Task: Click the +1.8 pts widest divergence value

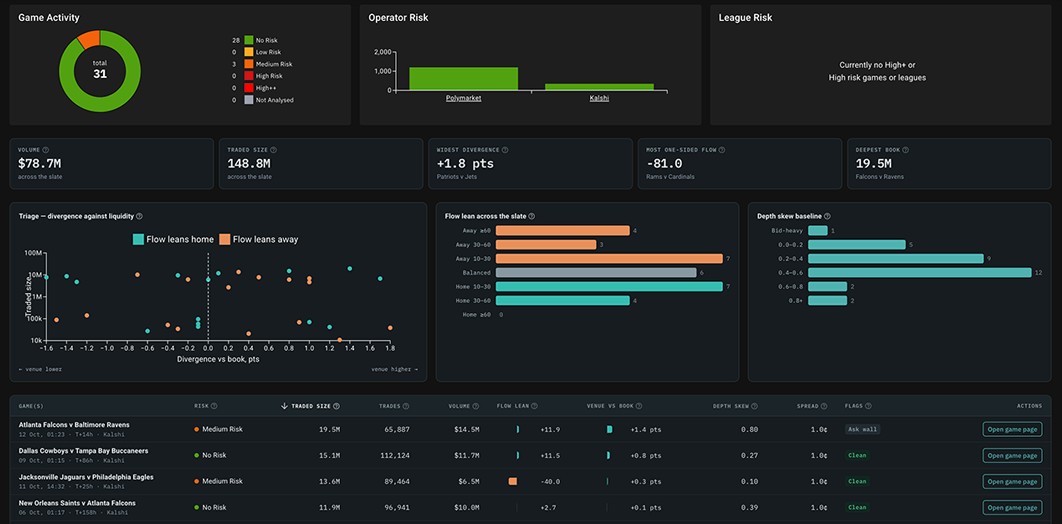Action: coord(465,164)
